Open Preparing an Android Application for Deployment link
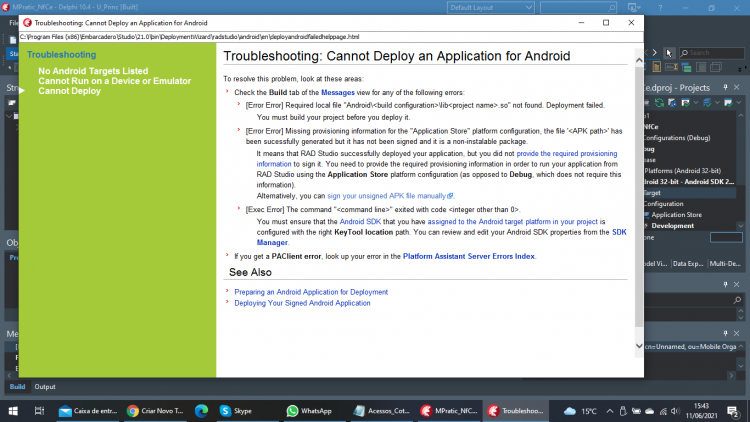The width and height of the screenshot is (750, 422). point(311,292)
